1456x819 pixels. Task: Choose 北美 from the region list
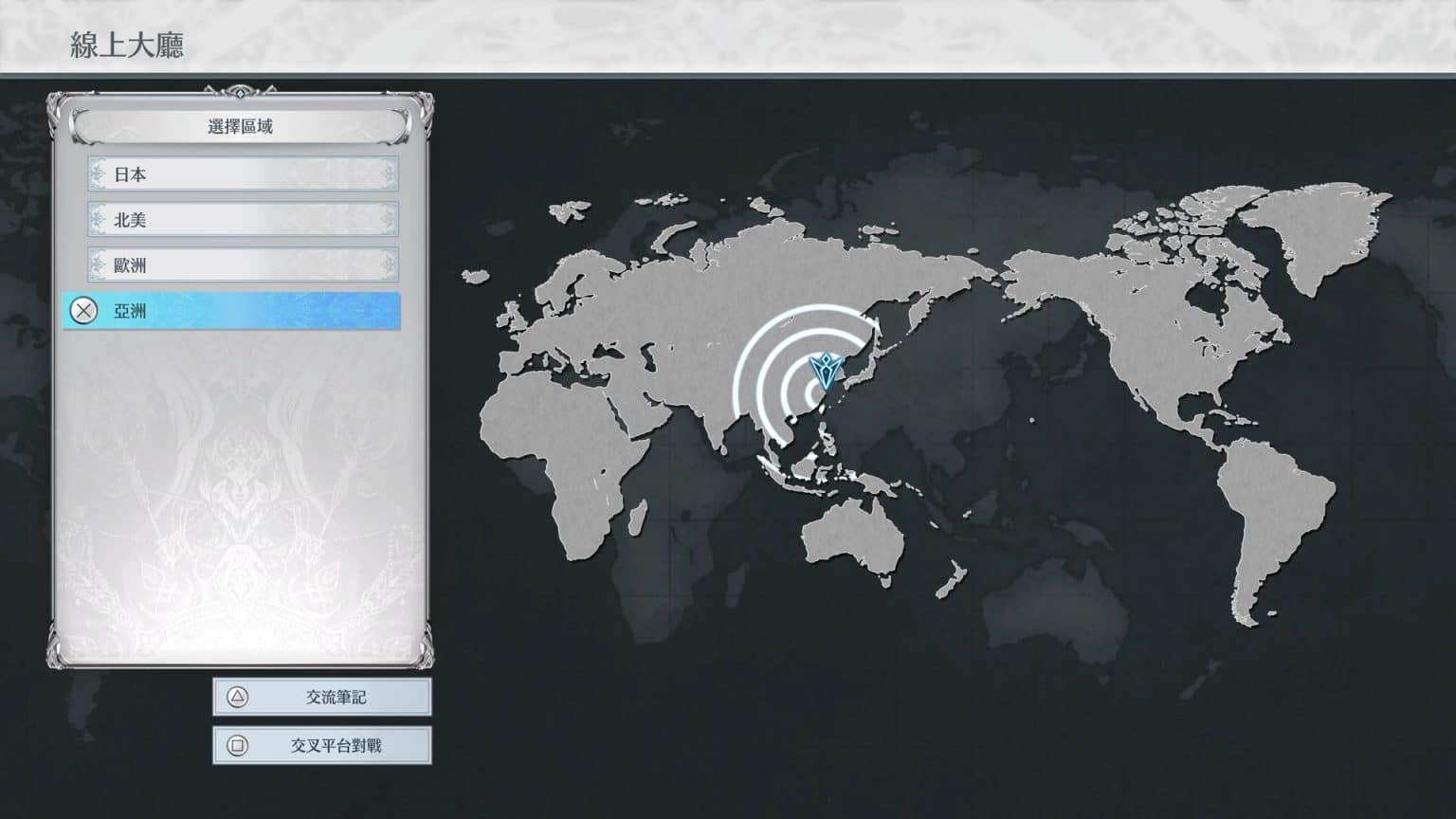point(243,220)
